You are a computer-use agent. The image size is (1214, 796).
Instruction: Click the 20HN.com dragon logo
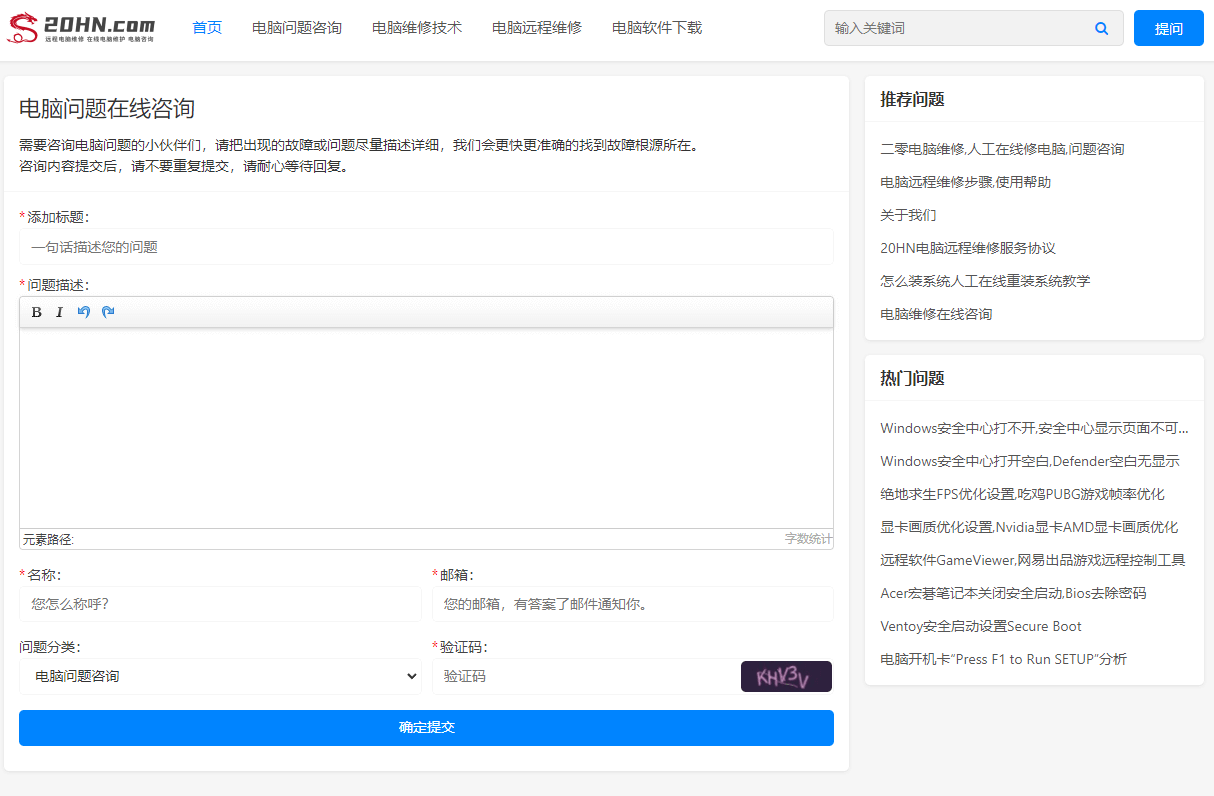[x=82, y=28]
